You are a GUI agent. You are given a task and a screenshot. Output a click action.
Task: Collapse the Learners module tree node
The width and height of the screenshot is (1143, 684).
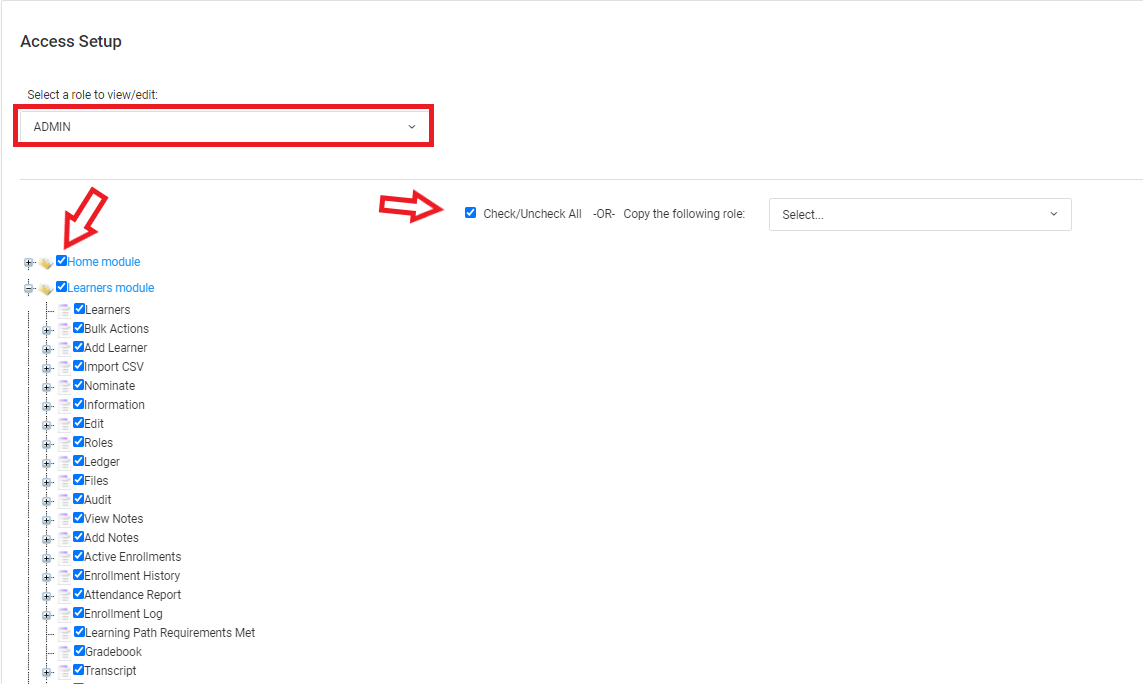[x=28, y=289]
